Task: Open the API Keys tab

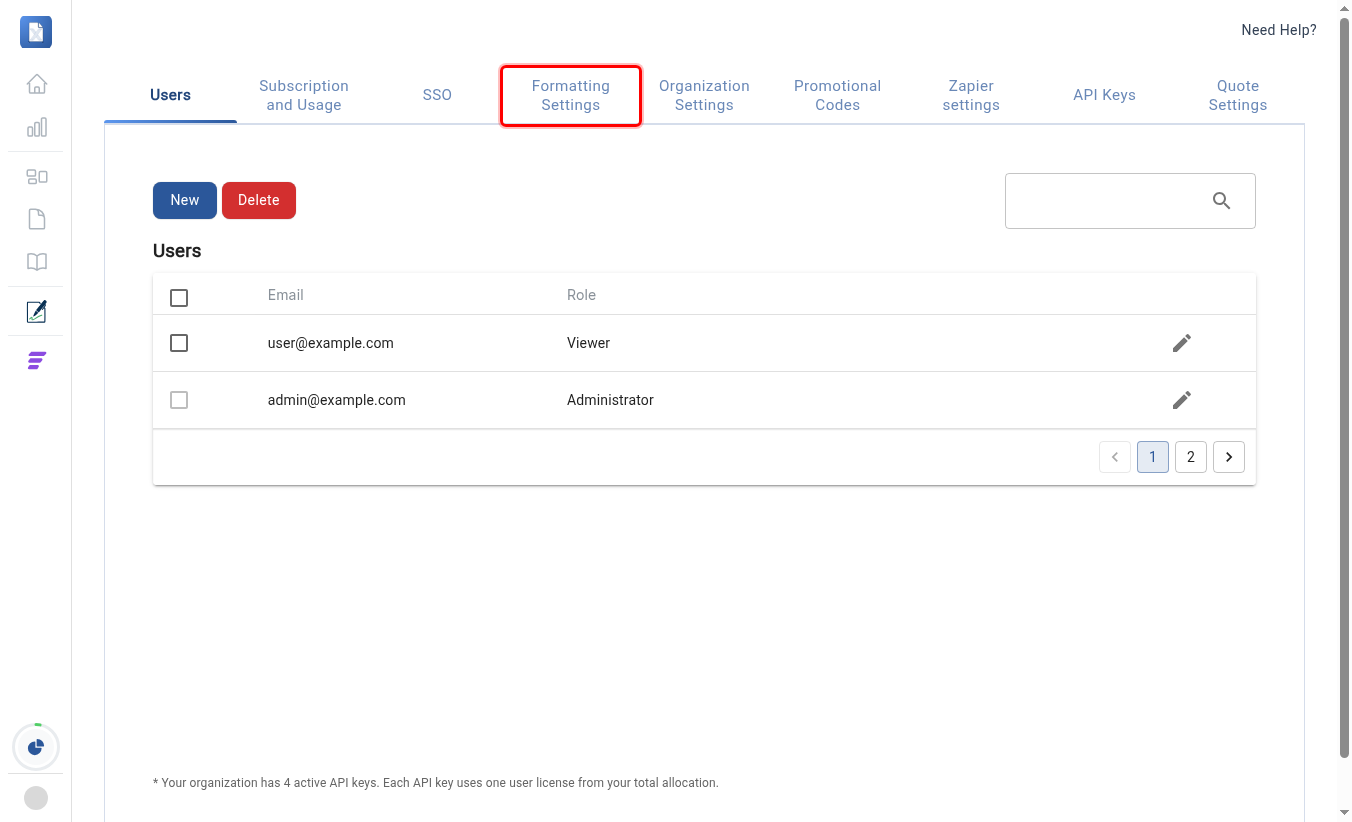Action: tap(1104, 95)
